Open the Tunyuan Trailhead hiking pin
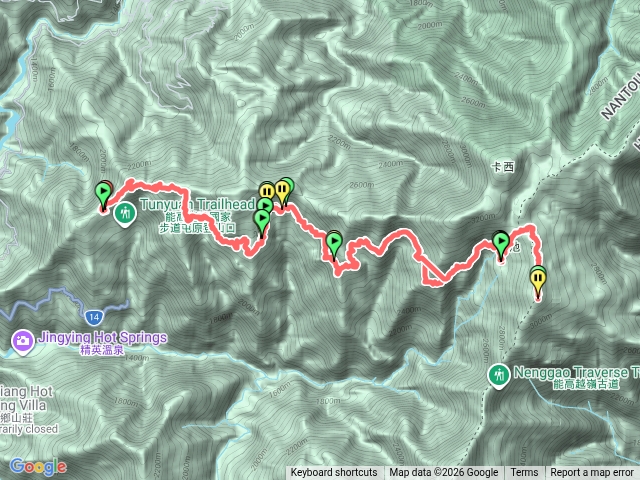This screenshot has height=480, width=640. (125, 215)
